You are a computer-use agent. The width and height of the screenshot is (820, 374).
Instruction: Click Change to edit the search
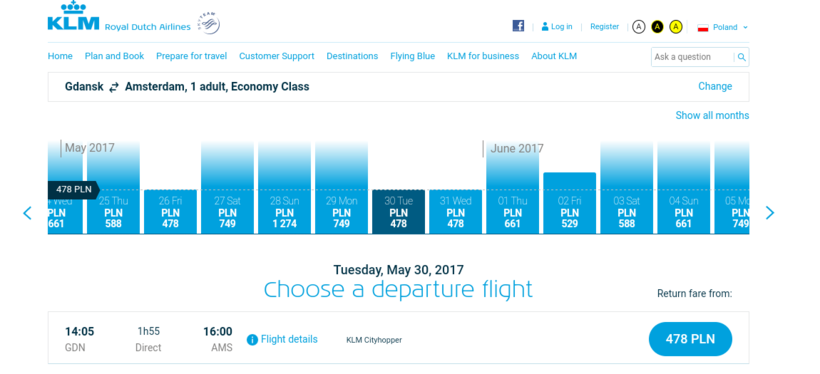(715, 86)
